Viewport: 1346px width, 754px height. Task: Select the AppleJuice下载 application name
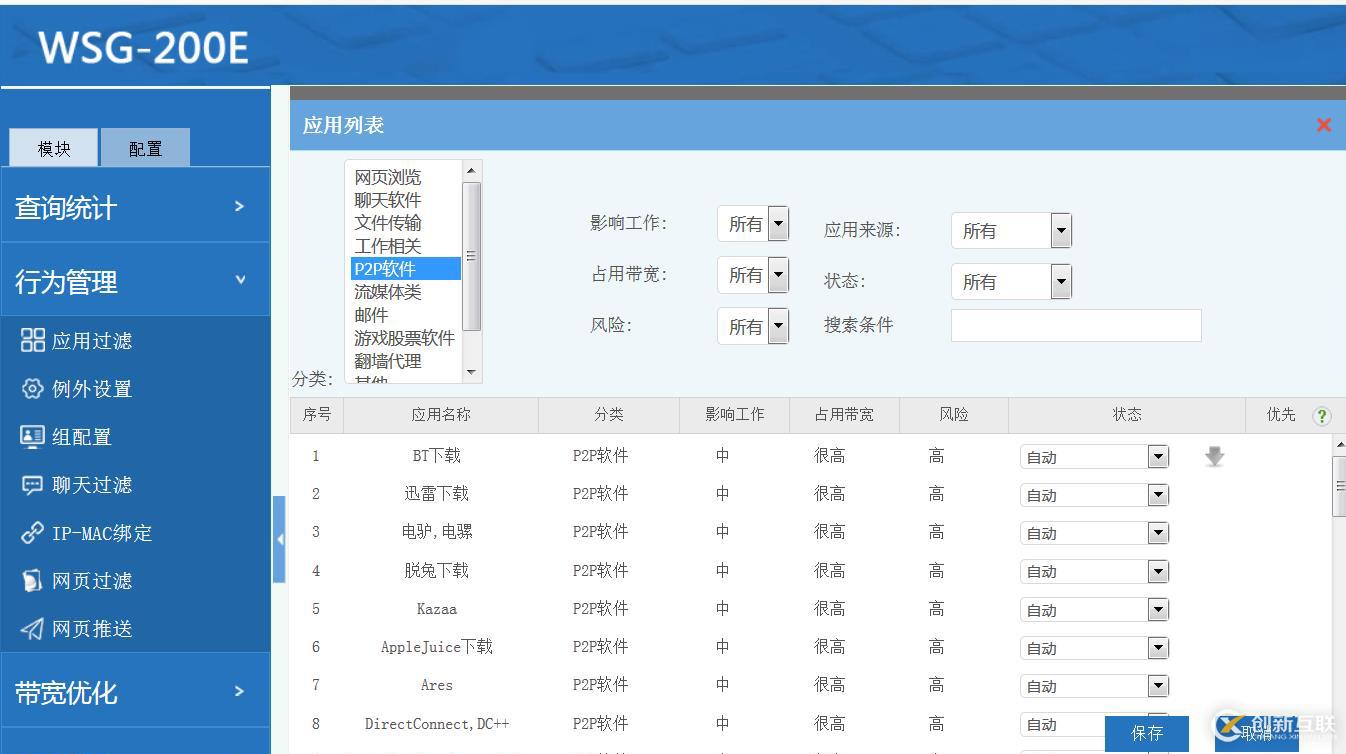coord(437,647)
